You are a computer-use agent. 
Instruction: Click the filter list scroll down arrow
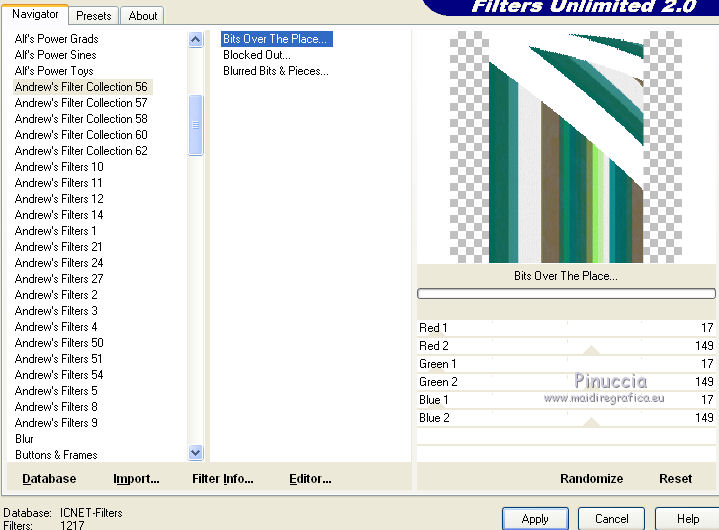tap(195, 453)
